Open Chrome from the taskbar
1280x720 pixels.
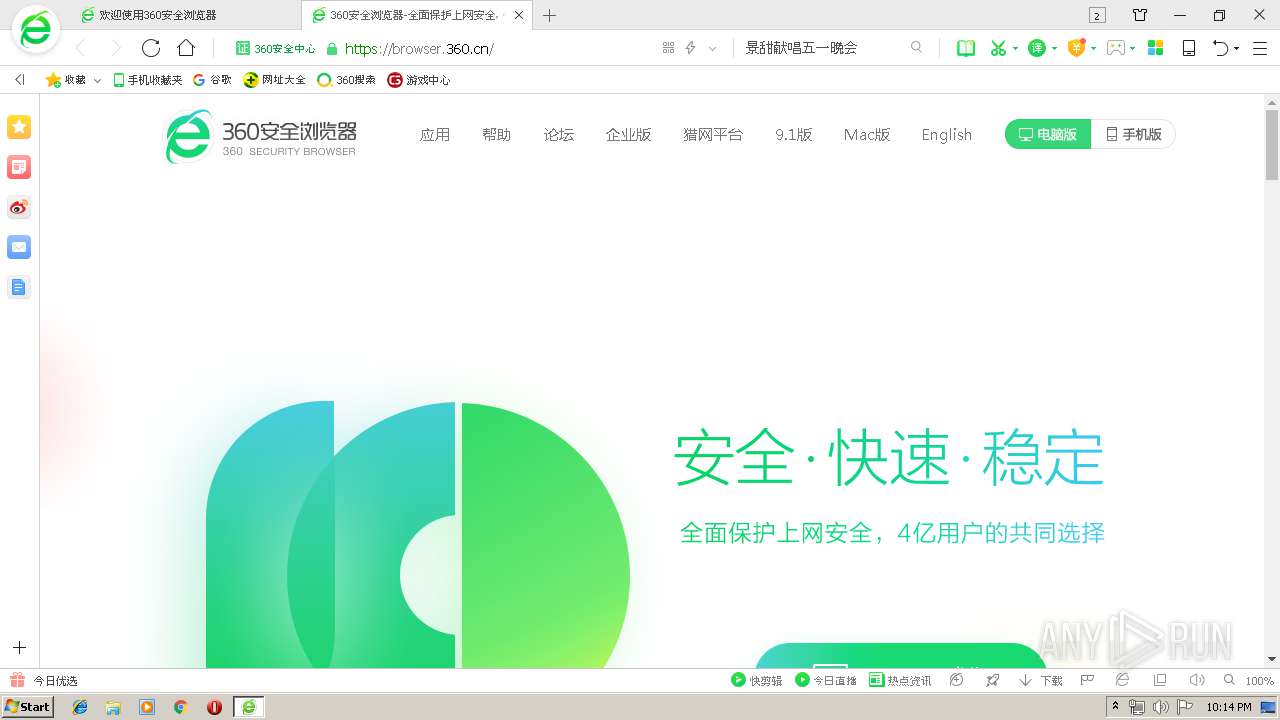pos(181,707)
